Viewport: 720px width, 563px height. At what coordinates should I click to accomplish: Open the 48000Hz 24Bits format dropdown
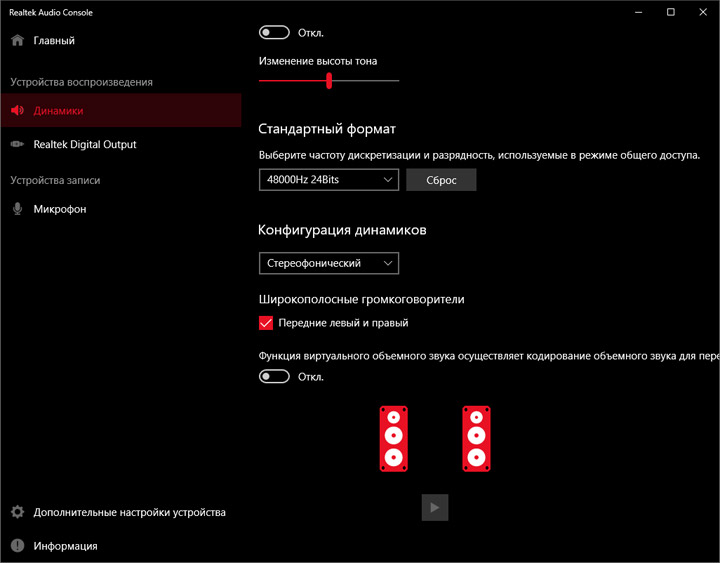(x=329, y=180)
